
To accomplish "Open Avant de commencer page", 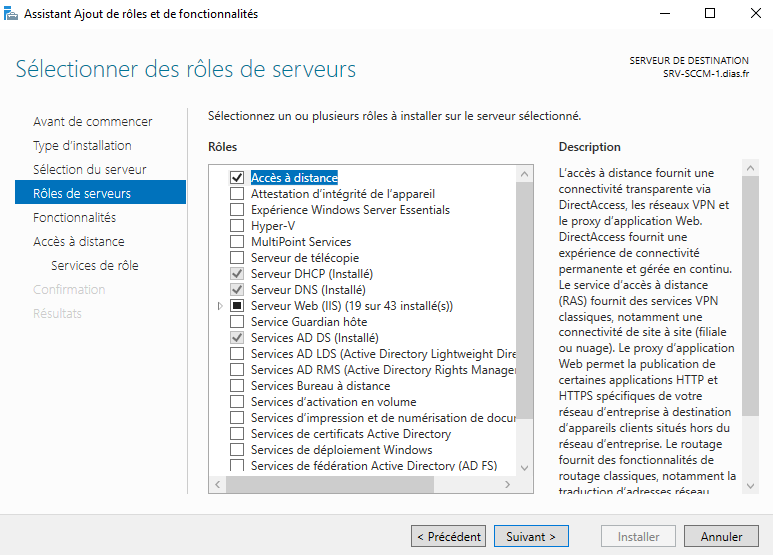I will (x=92, y=121).
